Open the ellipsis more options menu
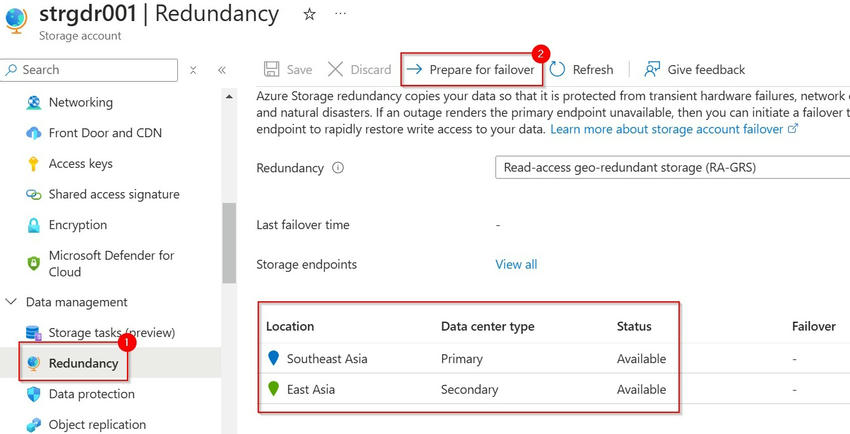Viewport: 850px width, 434px height. pos(340,14)
